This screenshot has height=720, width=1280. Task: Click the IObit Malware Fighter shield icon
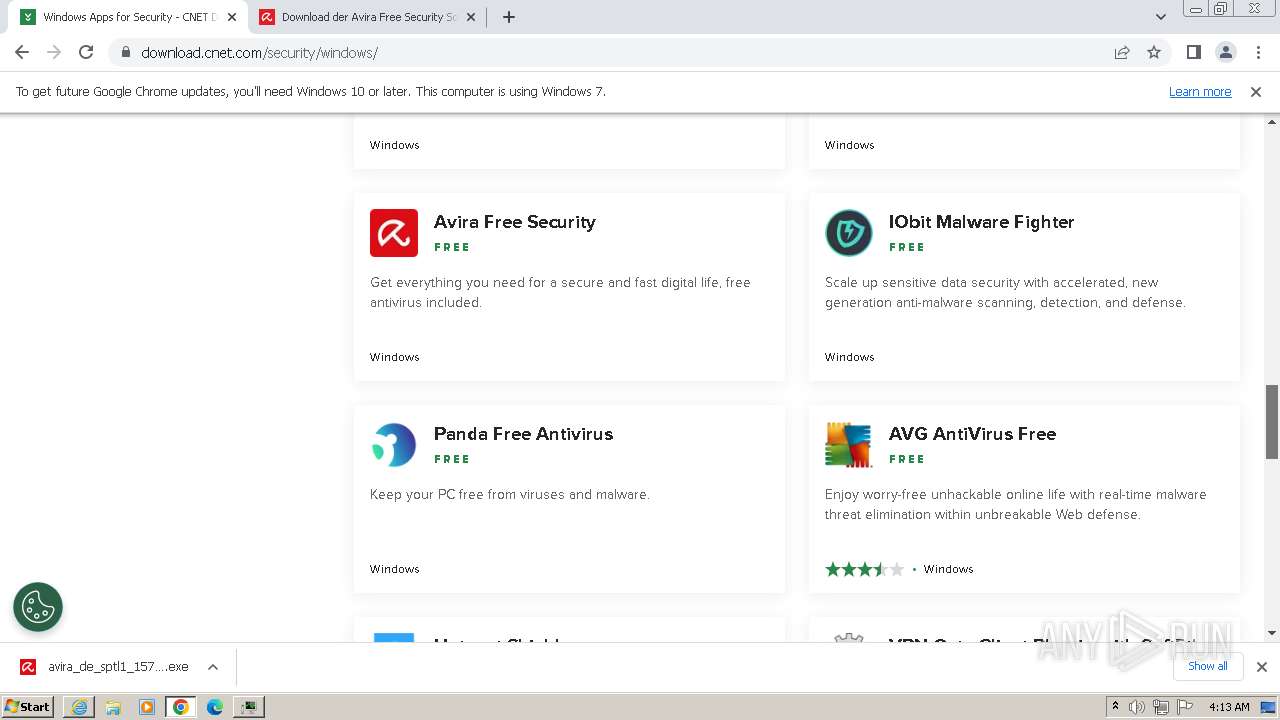coord(849,233)
